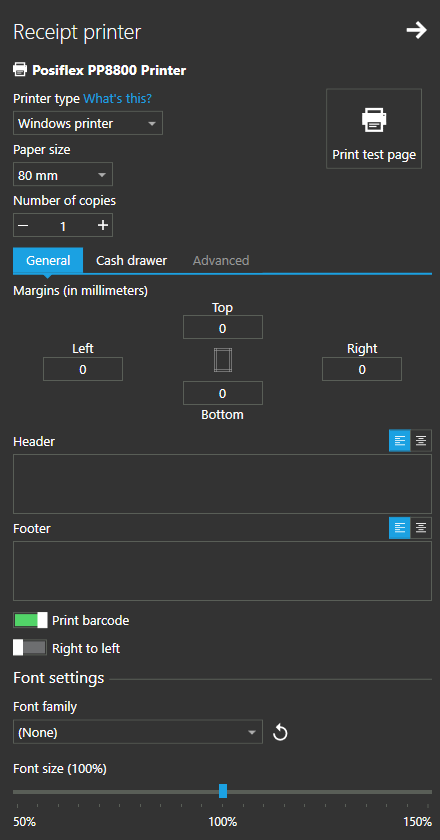The width and height of the screenshot is (440, 840).
Task: Increase number of copies with plus icon
Action: point(102,226)
